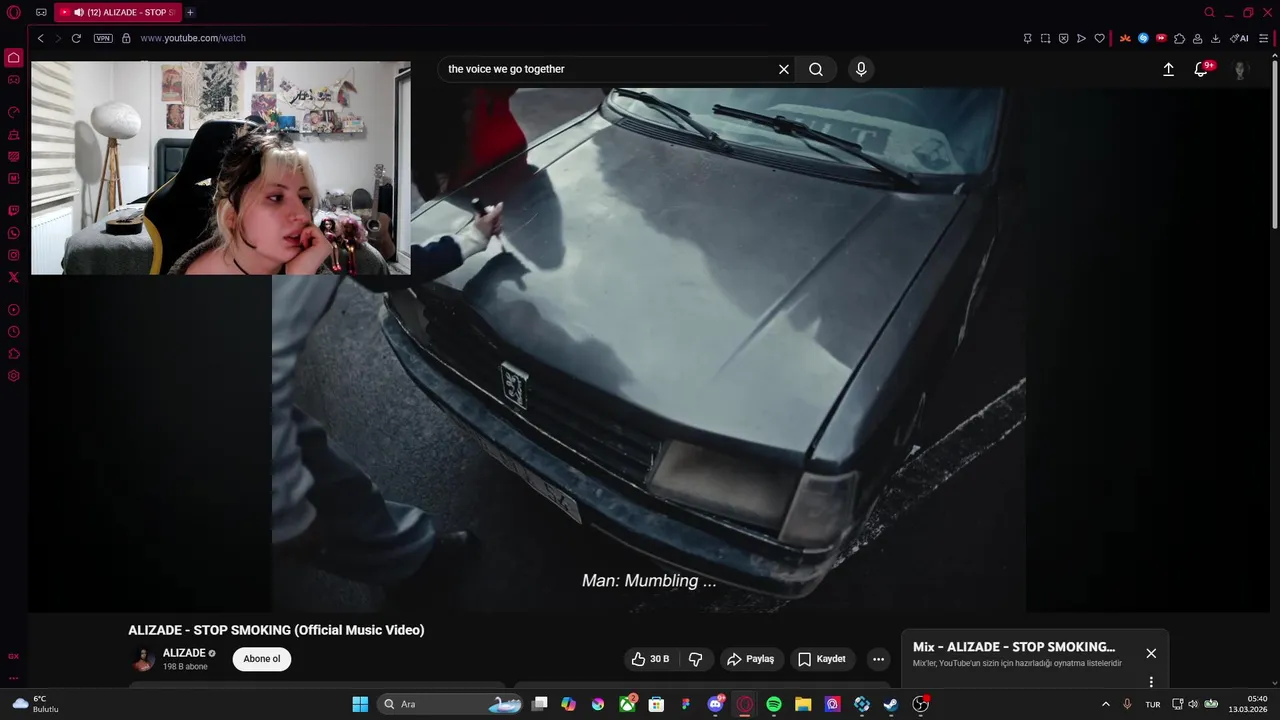Open the YouTube account avatar menu
Screen dimensions: 1280x720
1240,69
